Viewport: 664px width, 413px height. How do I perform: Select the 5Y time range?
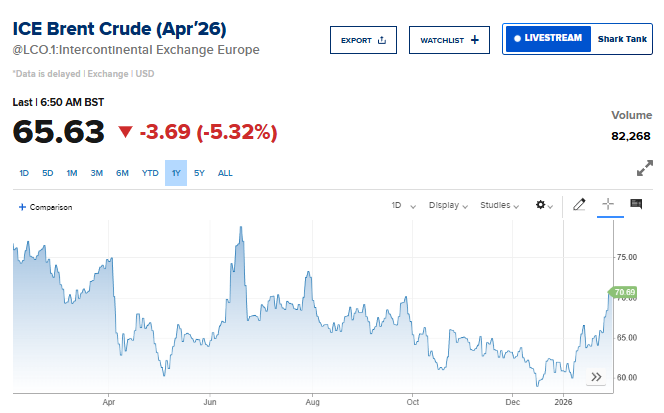pos(199,173)
